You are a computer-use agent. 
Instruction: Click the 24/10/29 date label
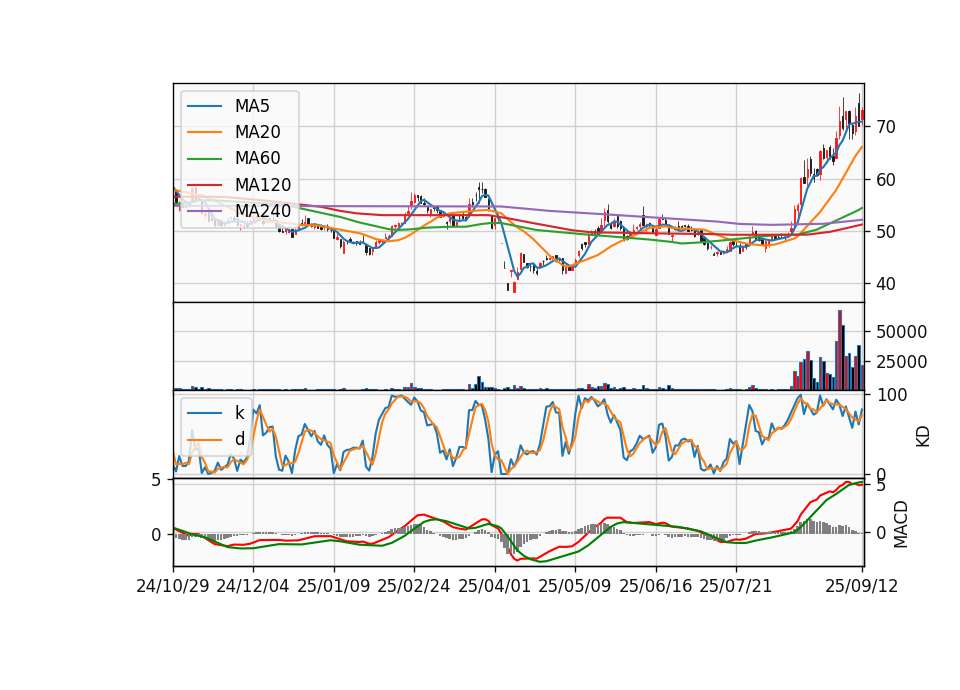pyautogui.click(x=173, y=586)
